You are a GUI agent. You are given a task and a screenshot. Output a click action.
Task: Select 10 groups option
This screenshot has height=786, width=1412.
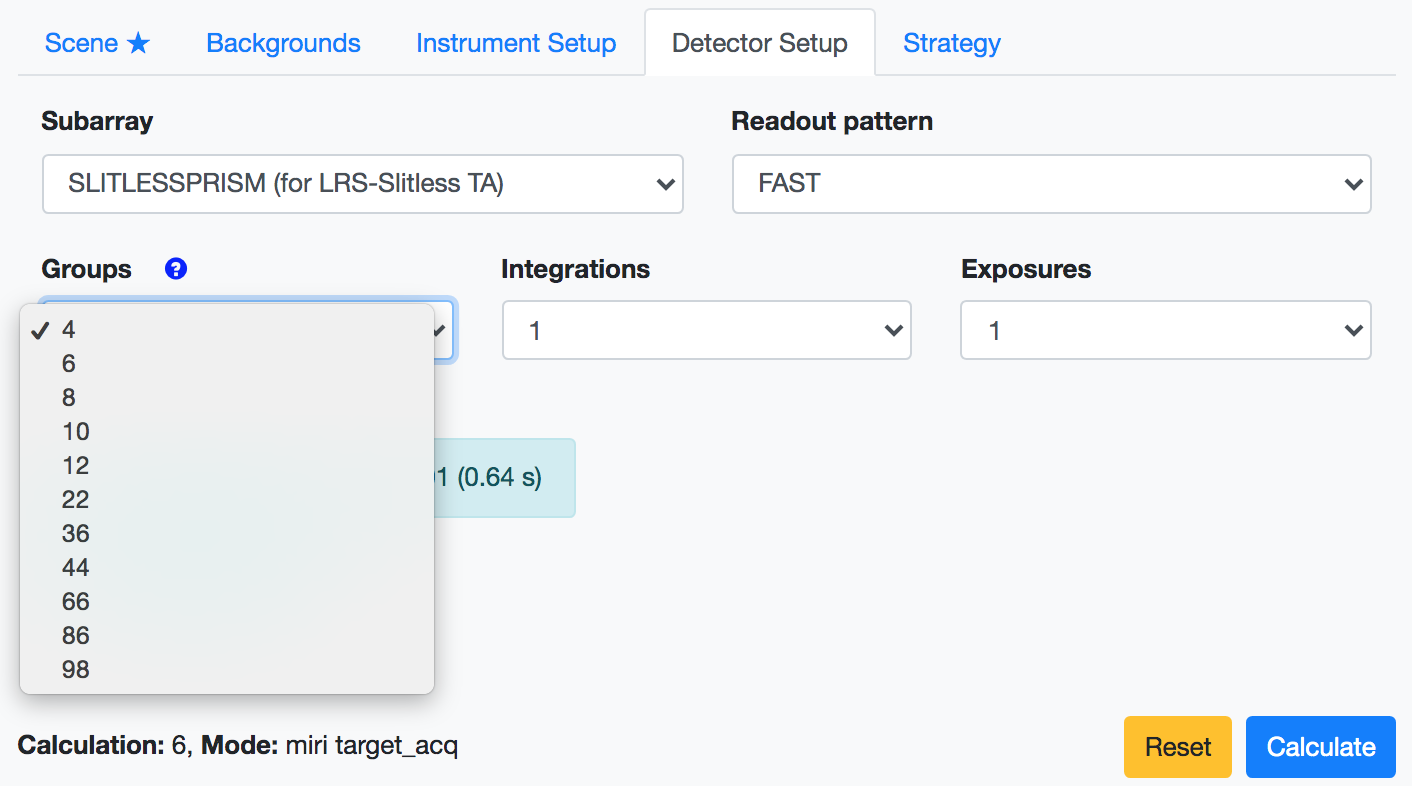coord(75,432)
